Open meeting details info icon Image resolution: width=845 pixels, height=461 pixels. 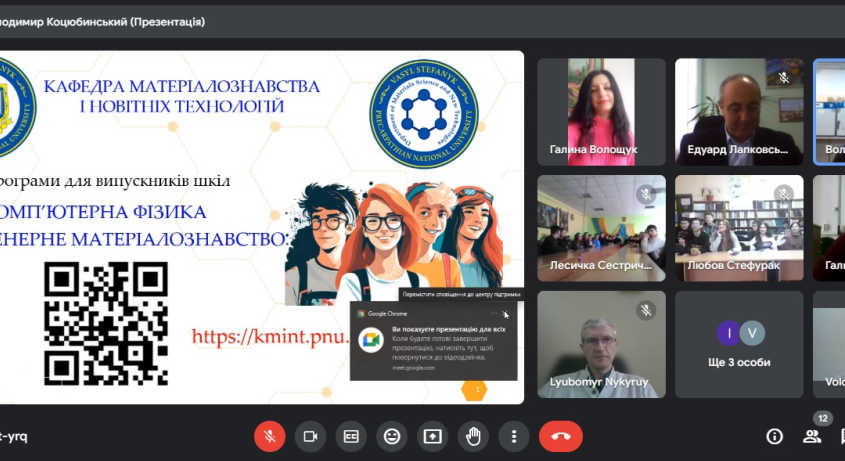coord(774,436)
